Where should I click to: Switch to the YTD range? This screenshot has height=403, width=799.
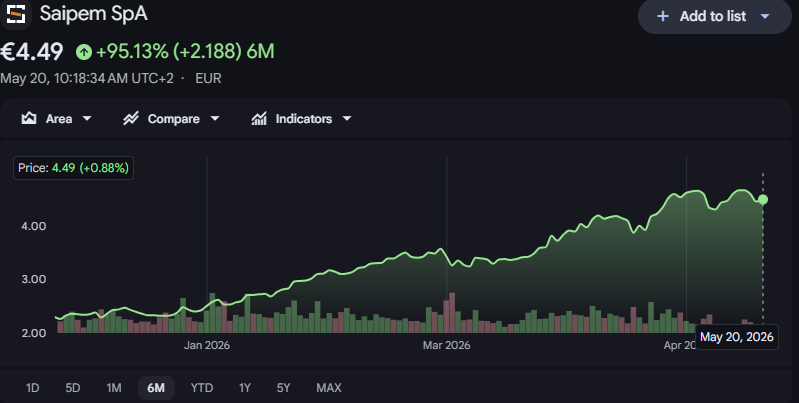point(202,388)
